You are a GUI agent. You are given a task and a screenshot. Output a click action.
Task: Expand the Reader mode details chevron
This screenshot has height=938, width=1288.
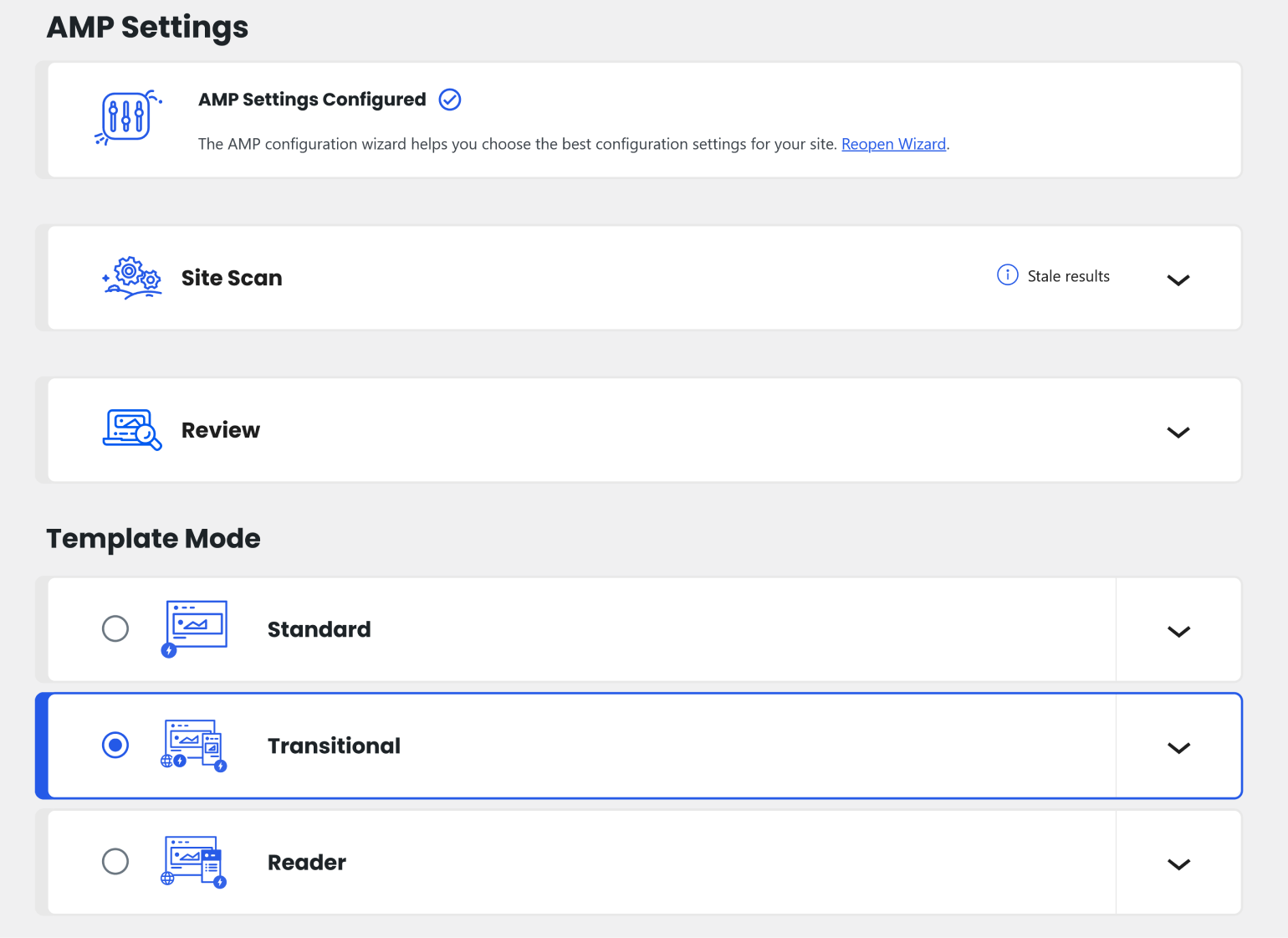click(1178, 864)
